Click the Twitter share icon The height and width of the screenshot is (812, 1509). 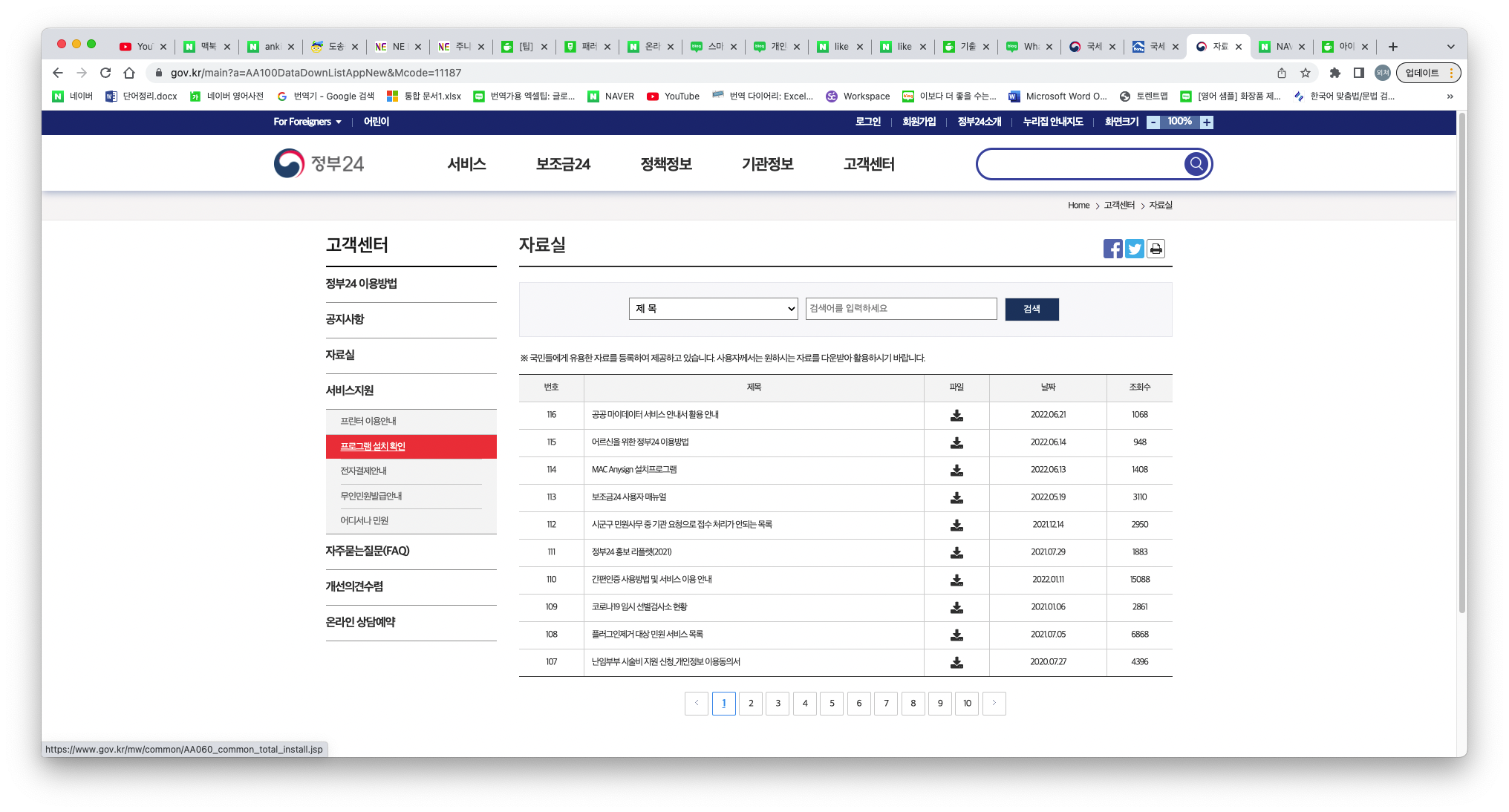click(1134, 249)
